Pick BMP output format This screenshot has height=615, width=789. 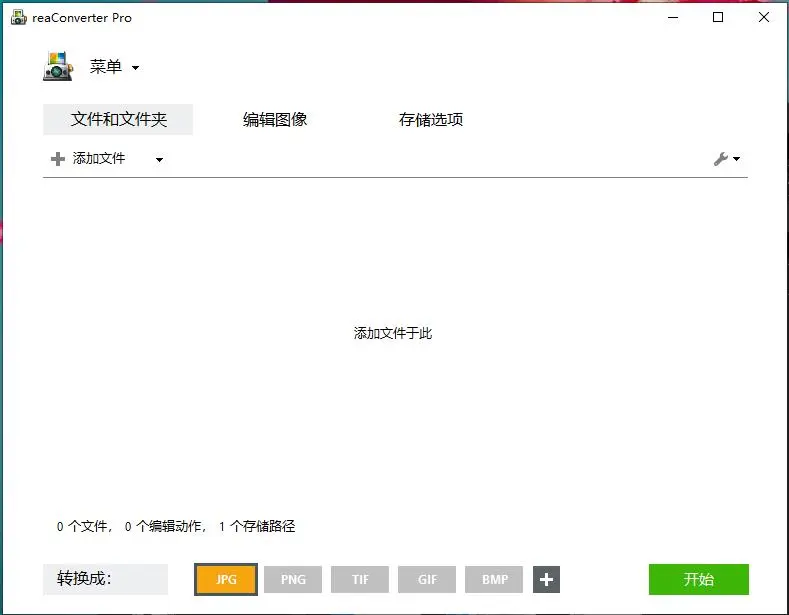coord(494,579)
